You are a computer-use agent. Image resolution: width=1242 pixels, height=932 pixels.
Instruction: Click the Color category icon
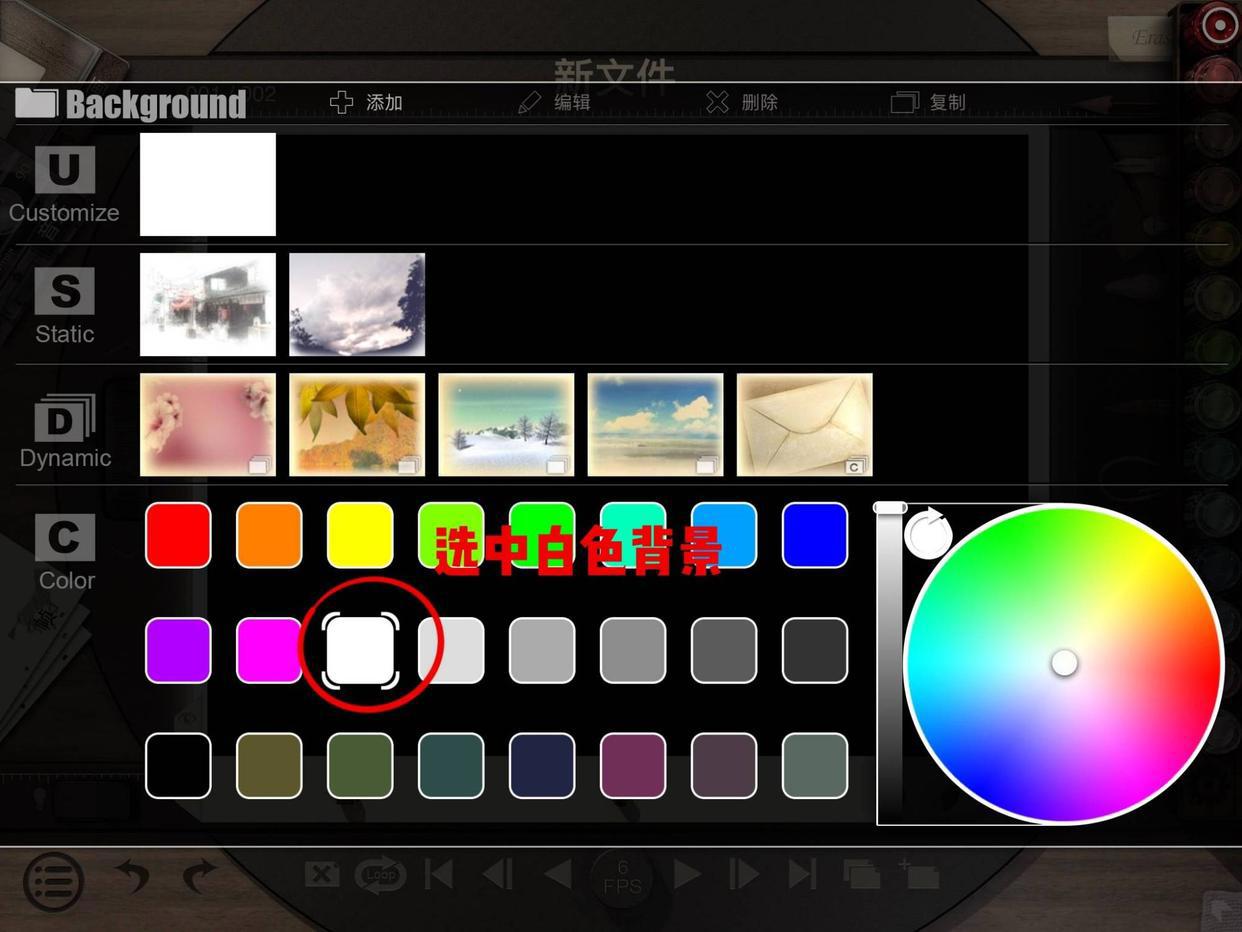[x=65, y=538]
